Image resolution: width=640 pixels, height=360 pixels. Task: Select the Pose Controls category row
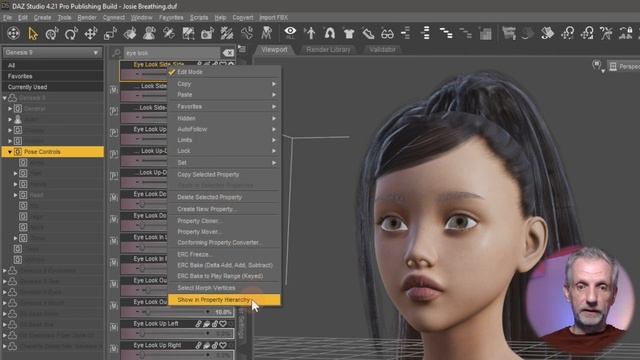click(53, 152)
